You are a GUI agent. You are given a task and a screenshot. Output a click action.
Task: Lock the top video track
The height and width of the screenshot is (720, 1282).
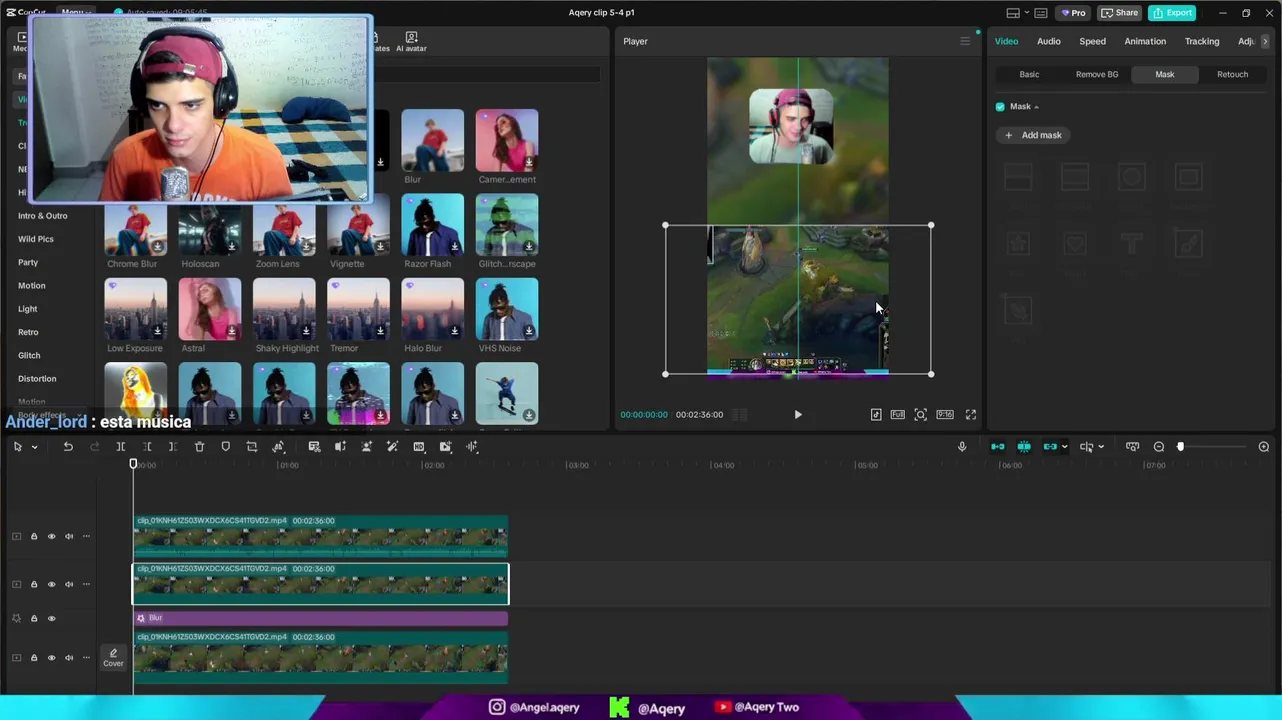click(34, 536)
